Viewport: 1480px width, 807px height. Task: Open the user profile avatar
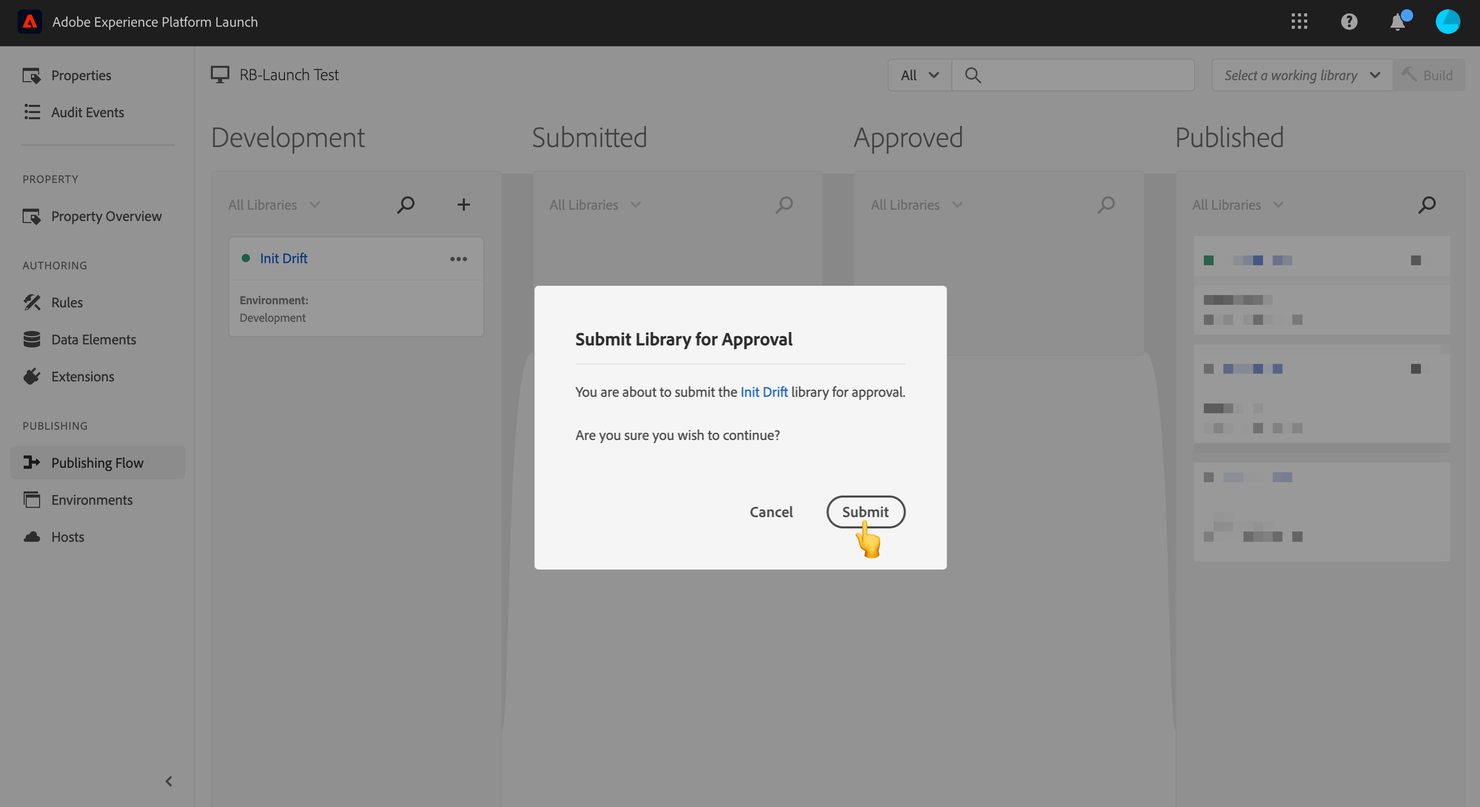(1447, 22)
